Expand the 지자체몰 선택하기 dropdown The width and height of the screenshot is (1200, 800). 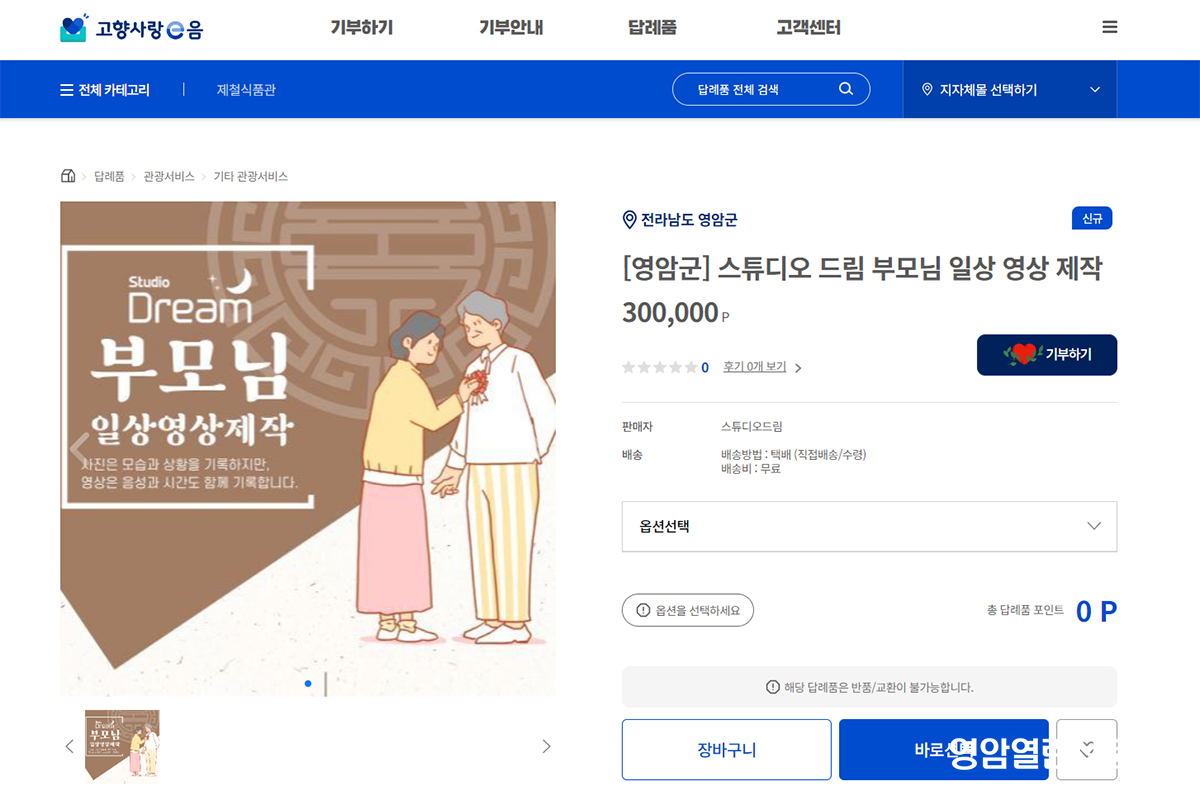click(1010, 90)
